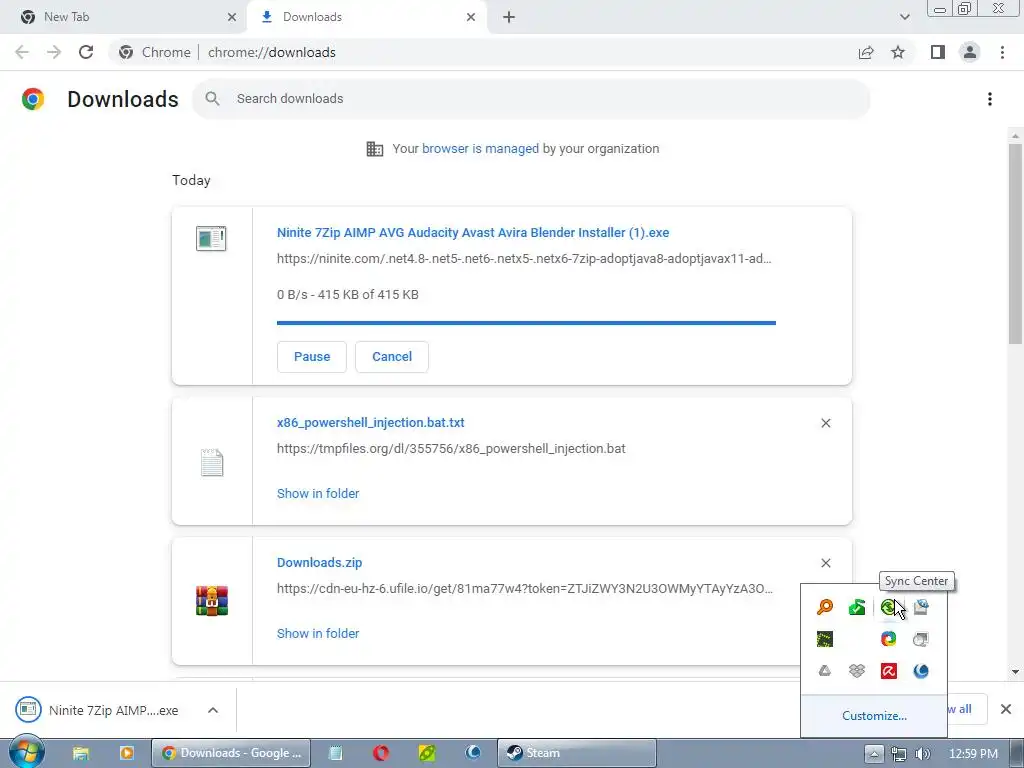
Task: Click the 12:59 PM clock
Action: coord(973,754)
